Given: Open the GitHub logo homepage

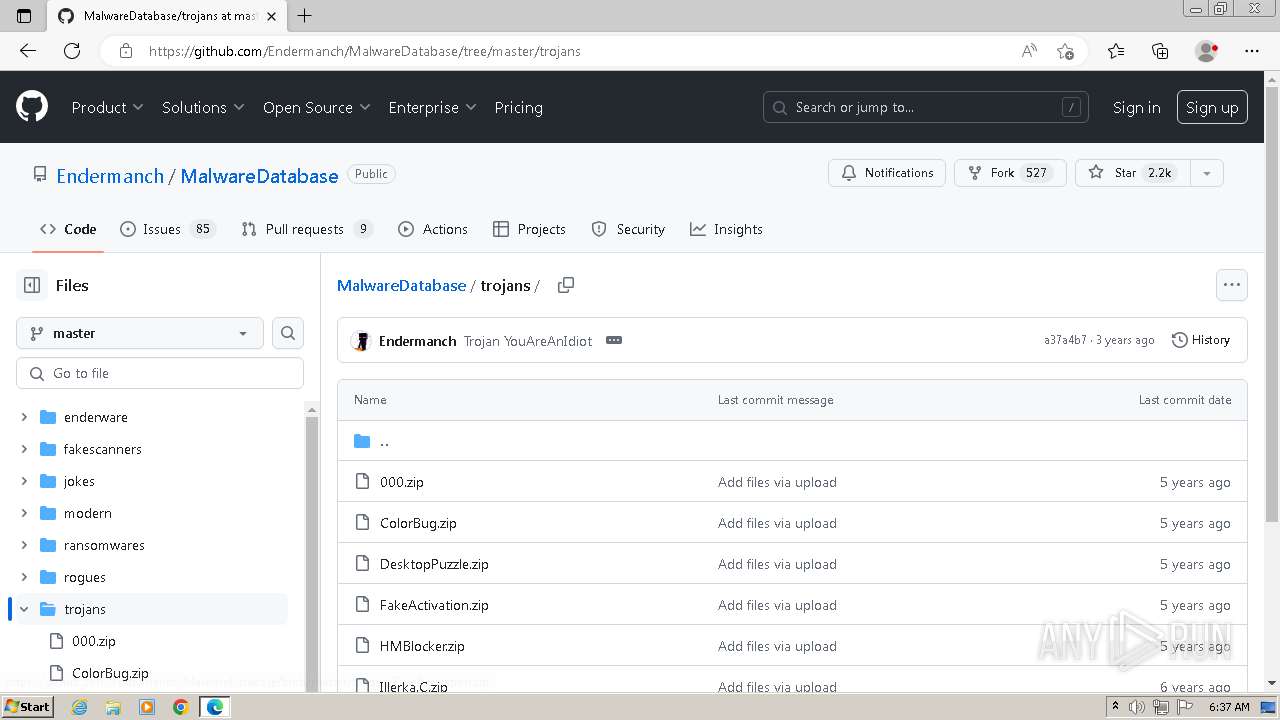Looking at the screenshot, I should [x=32, y=107].
